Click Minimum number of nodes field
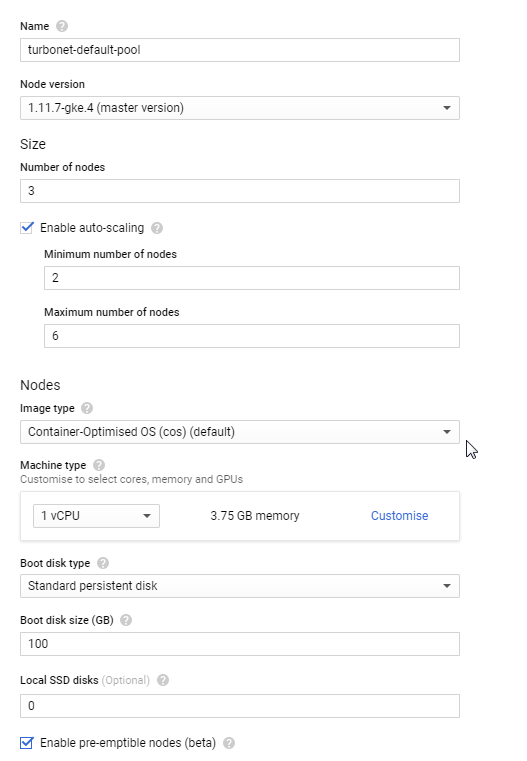 coord(252,278)
